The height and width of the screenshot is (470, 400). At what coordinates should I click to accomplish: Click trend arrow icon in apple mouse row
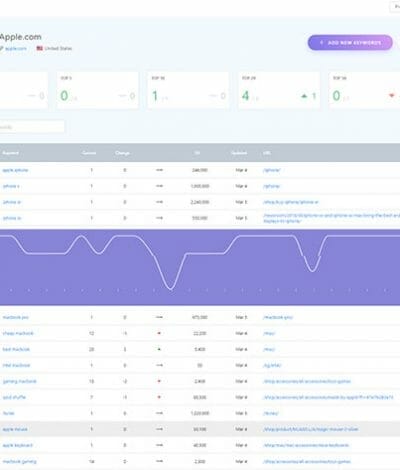(159, 429)
